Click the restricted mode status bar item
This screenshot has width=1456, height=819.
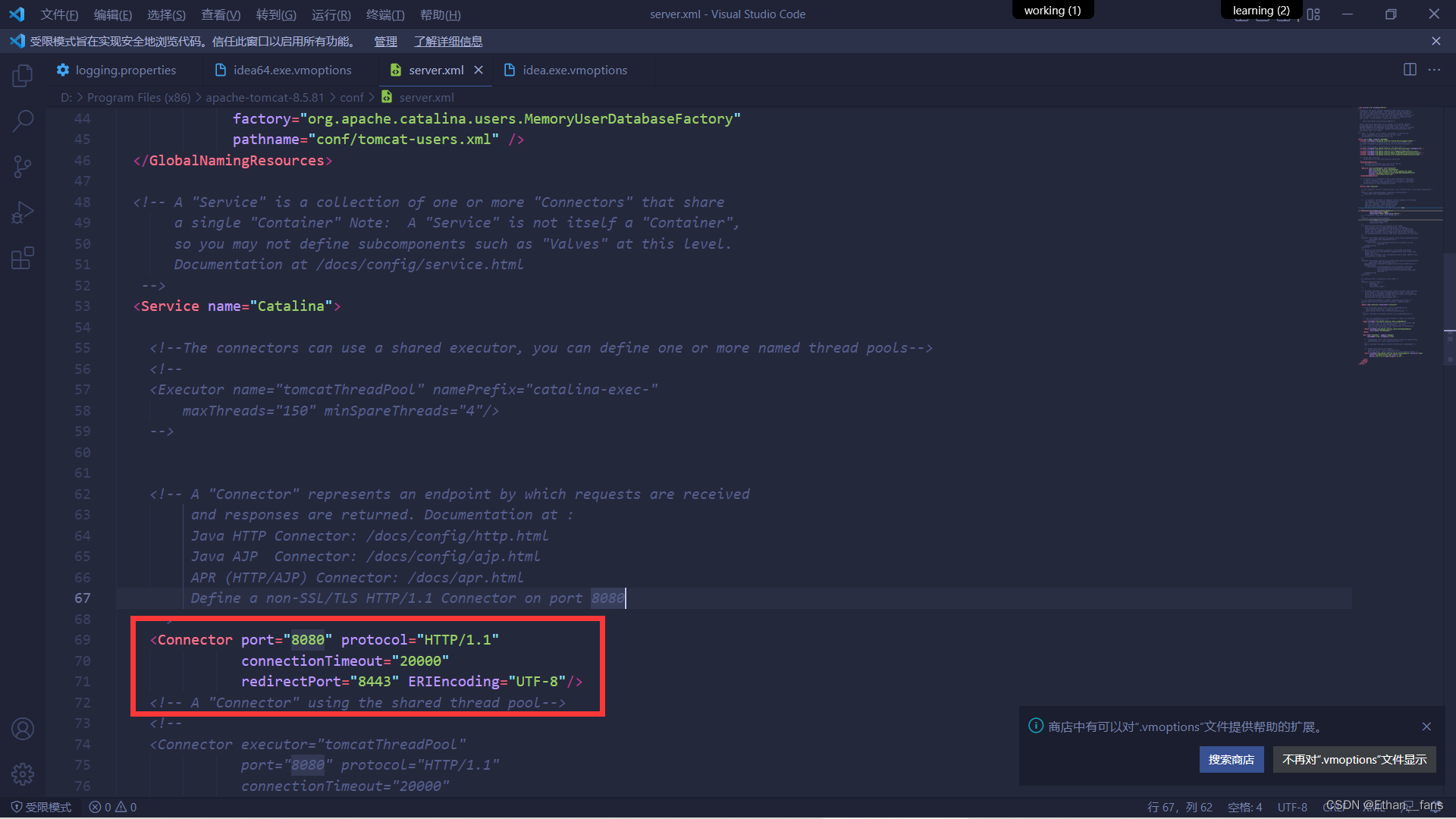pyautogui.click(x=41, y=807)
